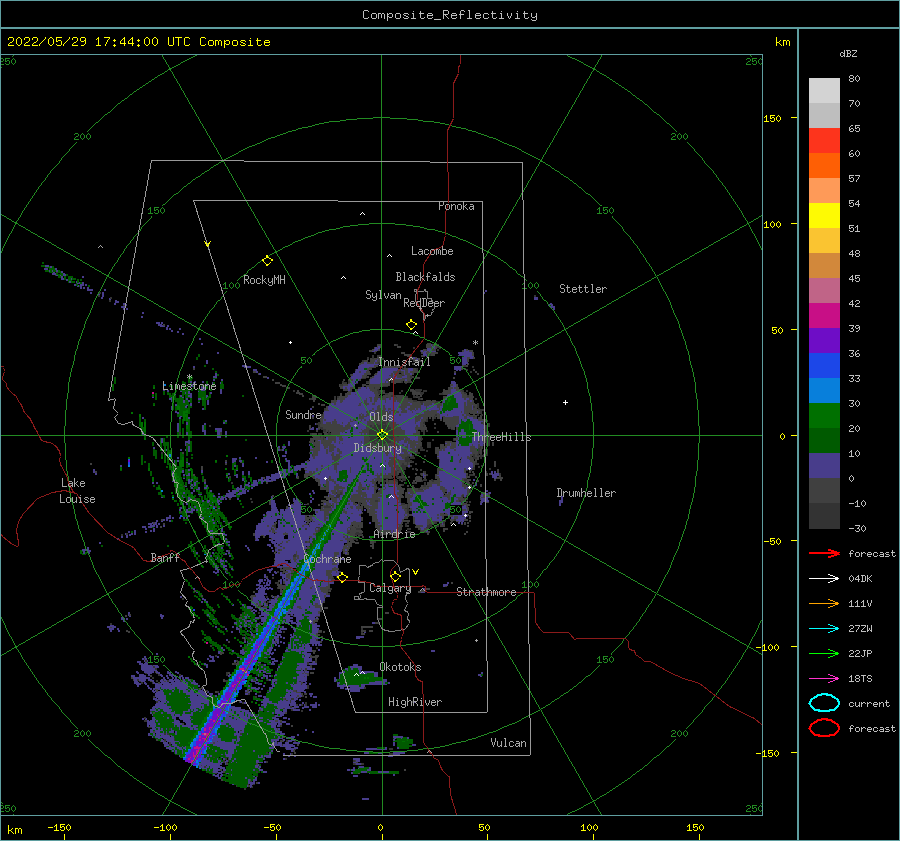Image resolution: width=900 pixels, height=841 pixels.
Task: Select the light blue 30-33 dBZ swatch
Action: (x=824, y=391)
